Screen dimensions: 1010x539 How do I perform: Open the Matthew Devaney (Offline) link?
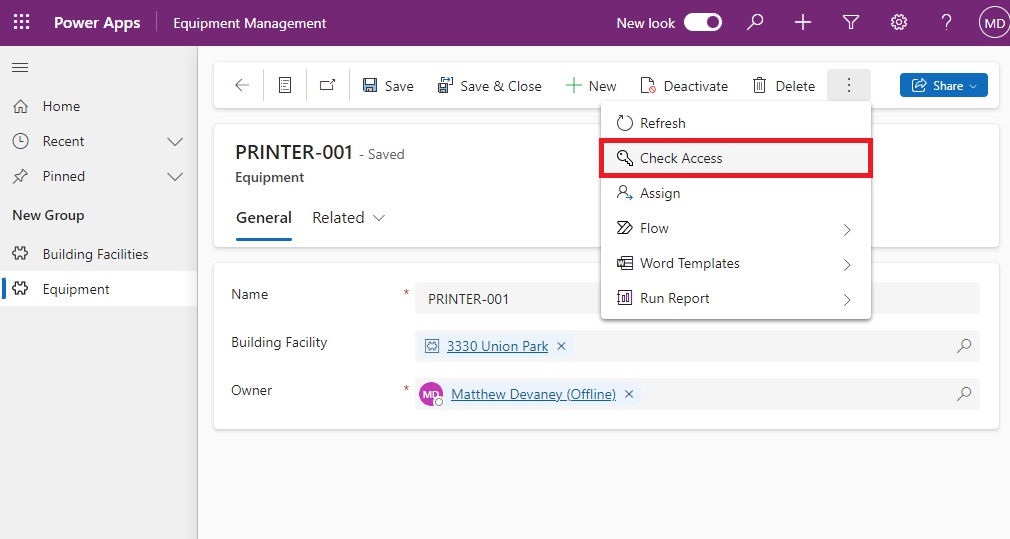pyautogui.click(x=533, y=393)
